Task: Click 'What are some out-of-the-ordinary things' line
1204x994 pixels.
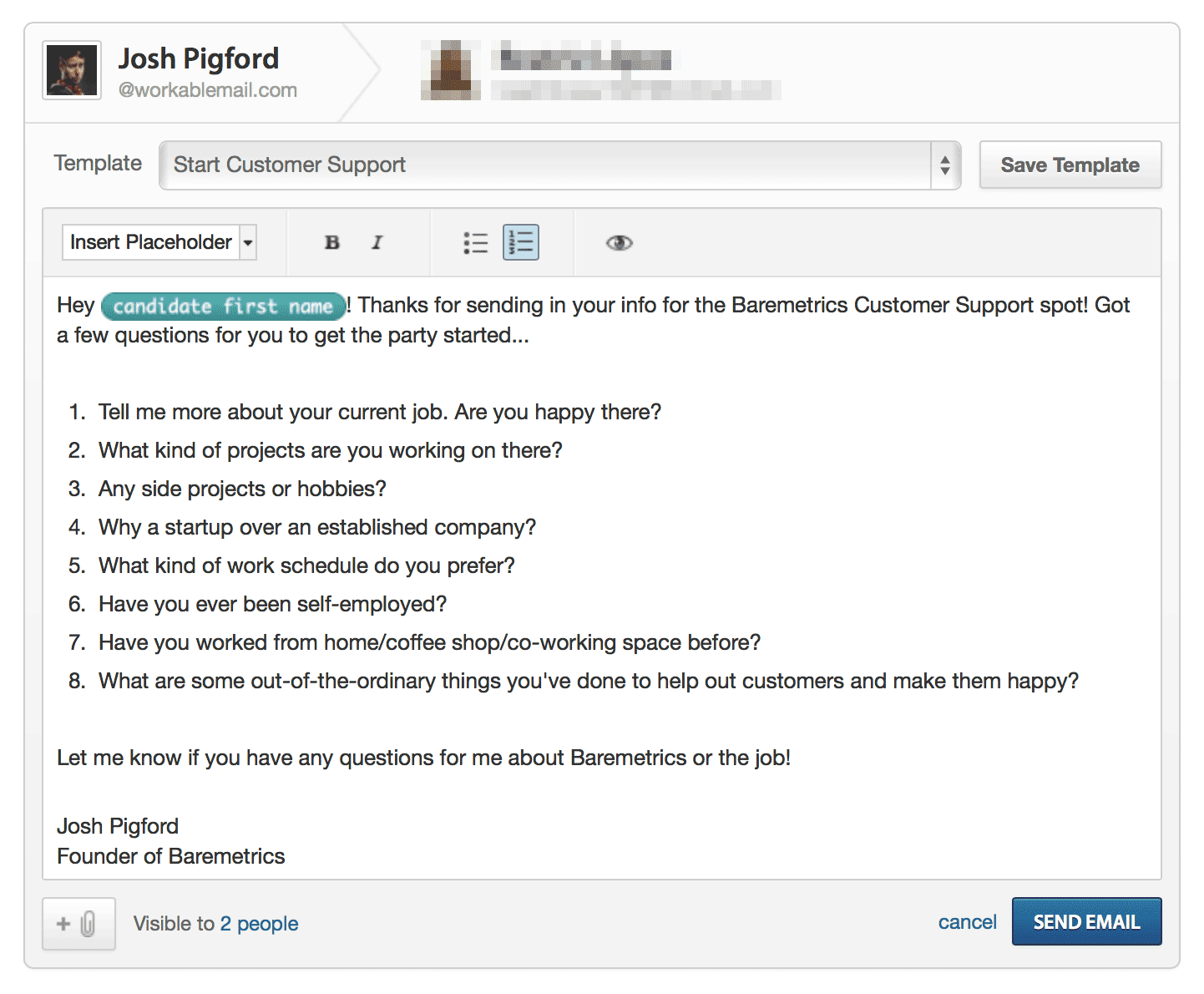Action: [589, 681]
